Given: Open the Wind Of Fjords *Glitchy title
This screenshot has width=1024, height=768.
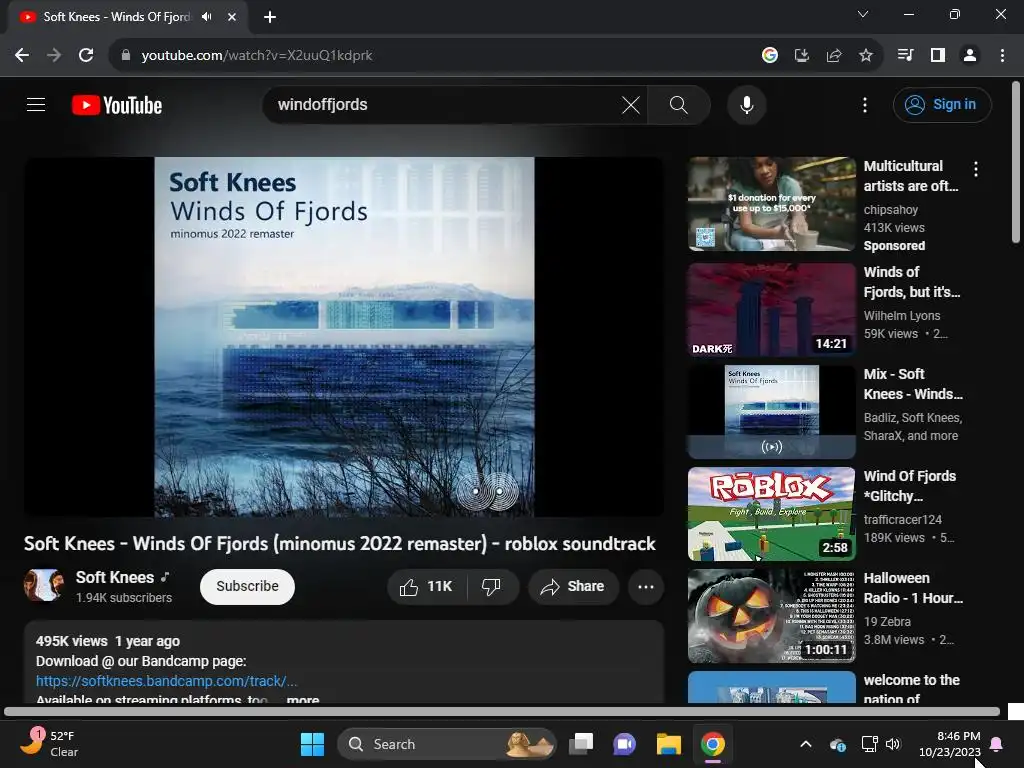Looking at the screenshot, I should tap(910, 487).
